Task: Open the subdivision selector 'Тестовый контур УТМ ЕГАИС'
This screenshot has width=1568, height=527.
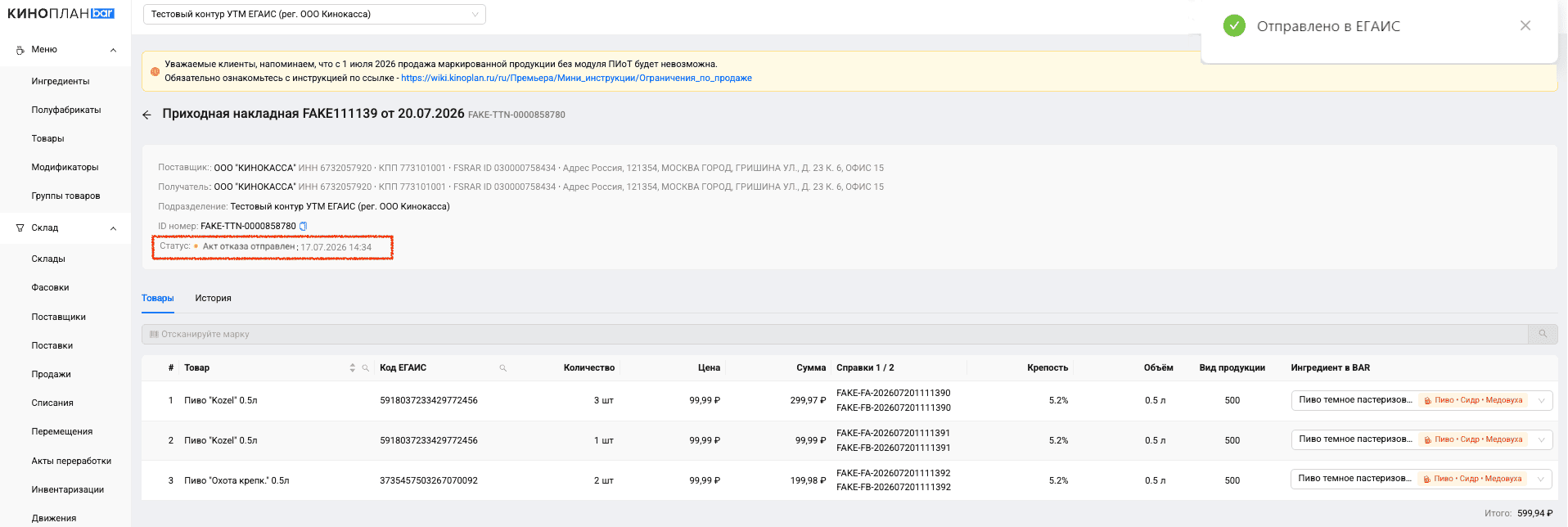Action: (314, 14)
